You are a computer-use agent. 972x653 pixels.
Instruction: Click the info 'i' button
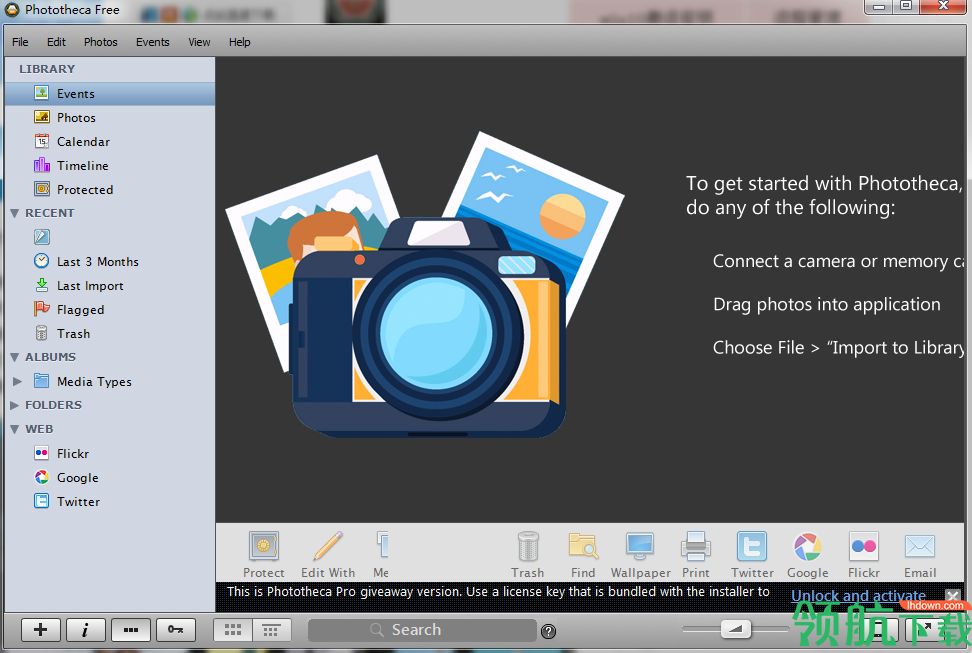86,630
